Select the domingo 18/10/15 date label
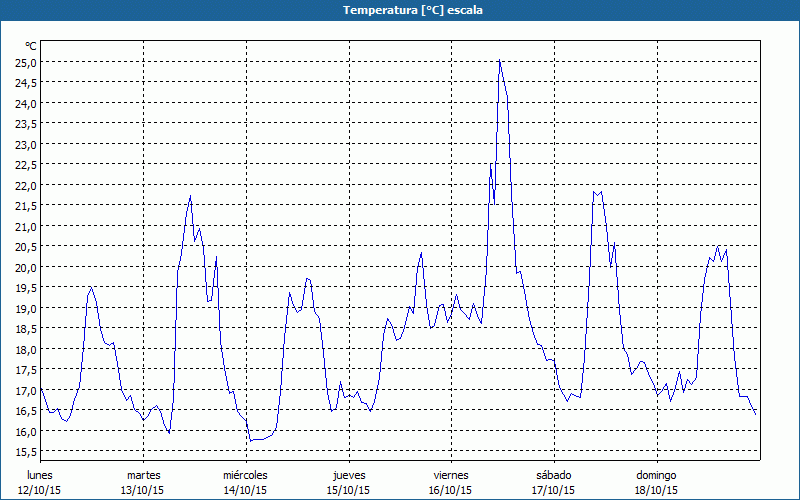 pos(656,482)
